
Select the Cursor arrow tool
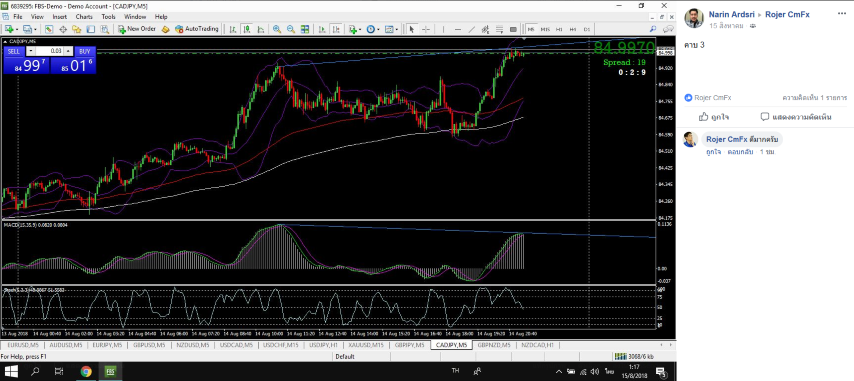411,29
